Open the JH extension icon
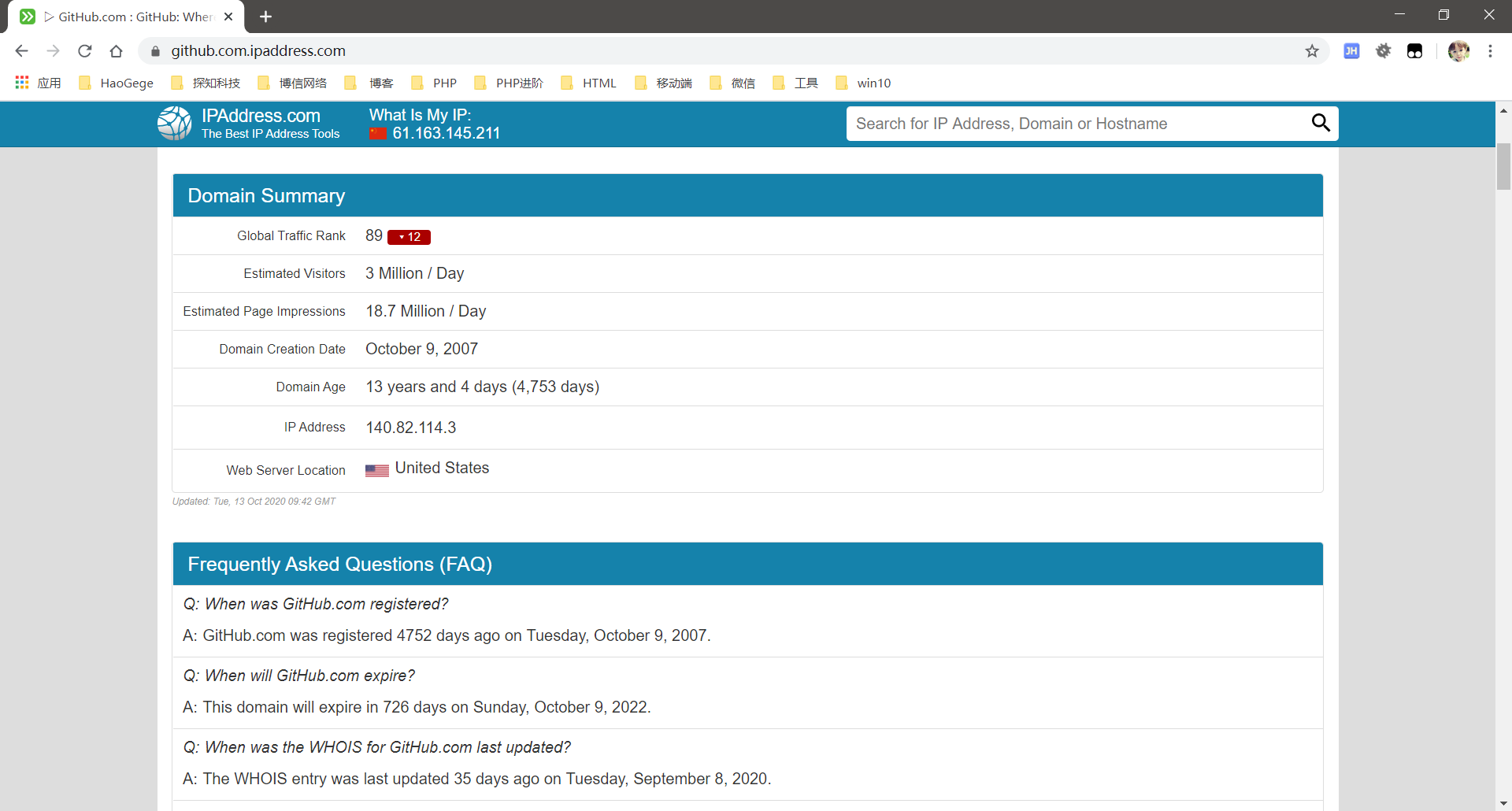Image resolution: width=1512 pixels, height=811 pixels. 1351,51
